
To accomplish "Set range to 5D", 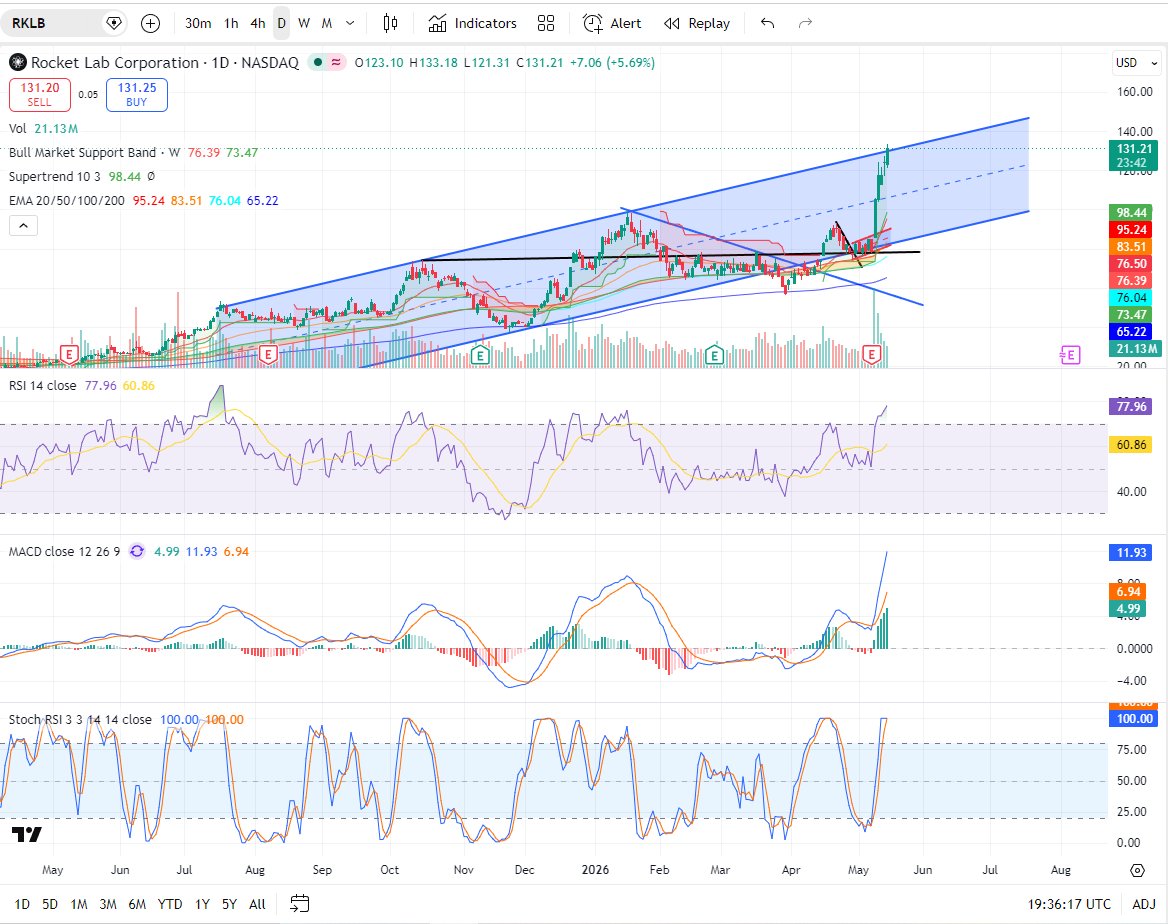I will 50,904.
